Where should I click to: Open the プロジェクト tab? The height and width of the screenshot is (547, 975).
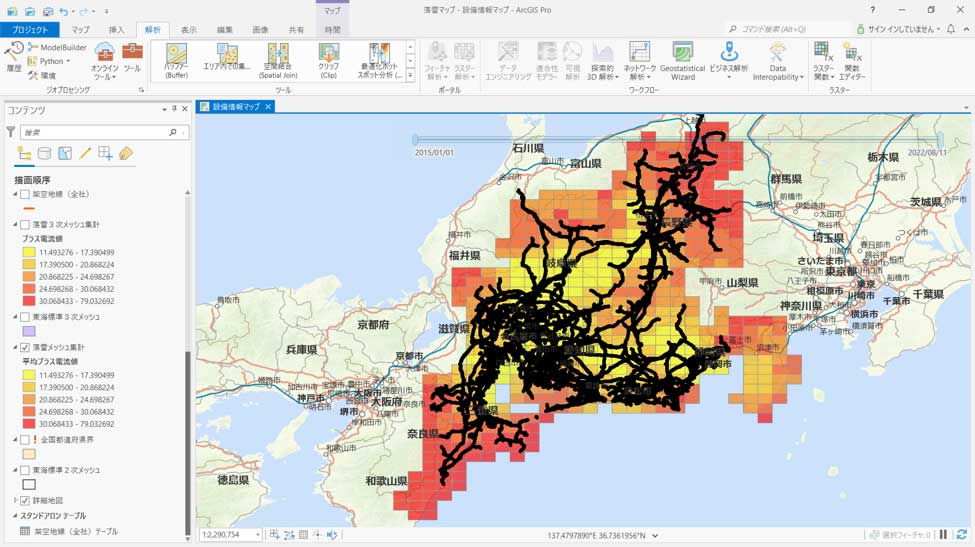[30, 30]
